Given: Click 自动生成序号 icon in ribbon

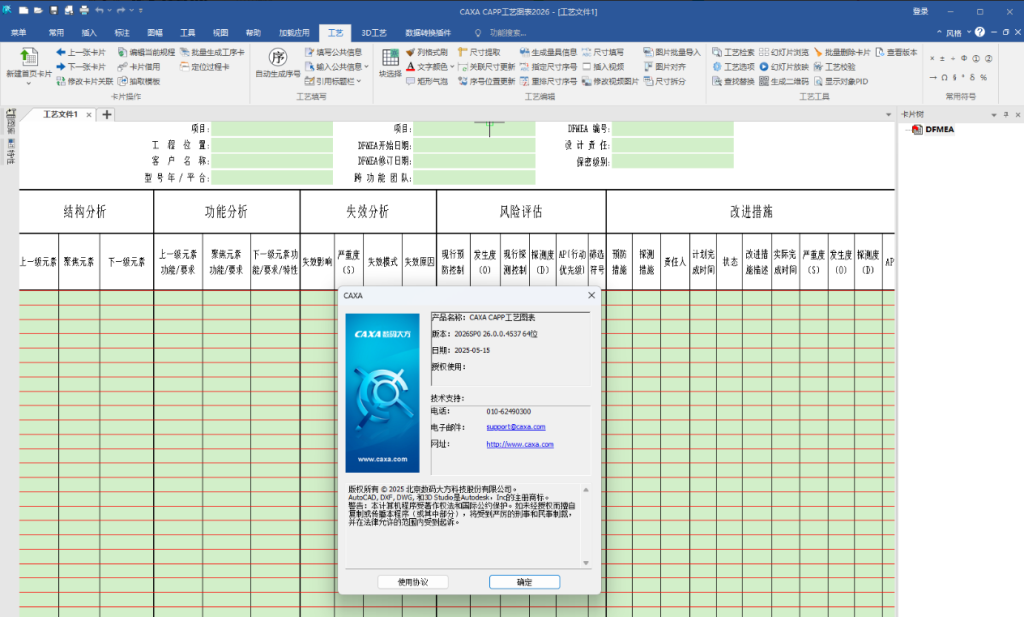Looking at the screenshot, I should 278,57.
